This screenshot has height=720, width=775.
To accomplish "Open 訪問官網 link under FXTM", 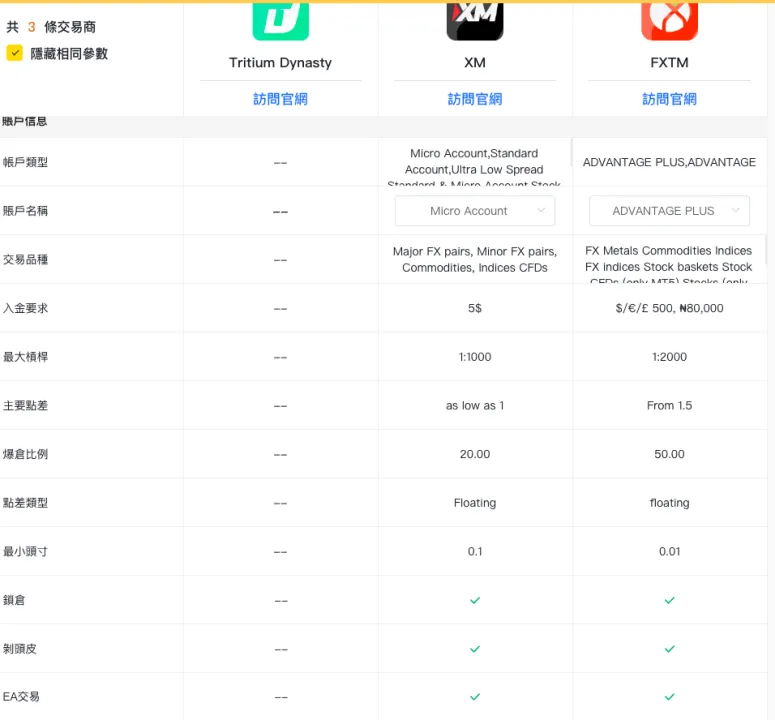I will pyautogui.click(x=669, y=99).
